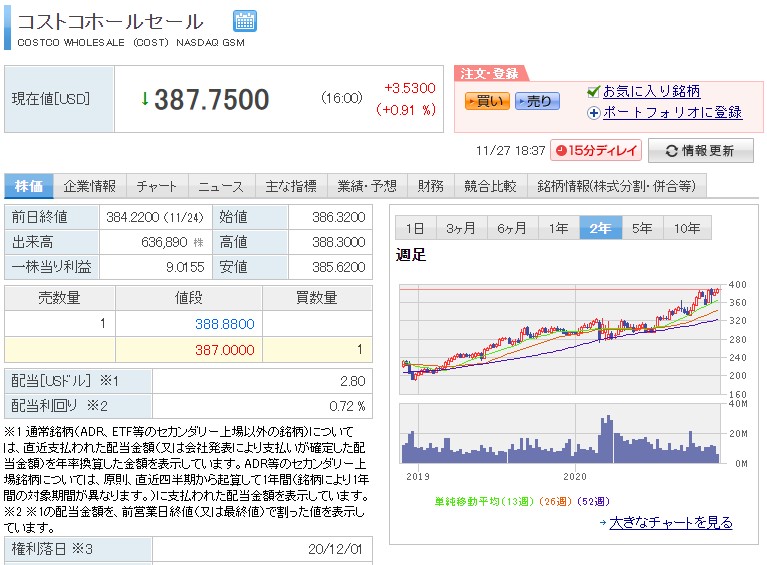767x565 pixels.
Task: Click the down arrow beside current price
Action: point(145,99)
